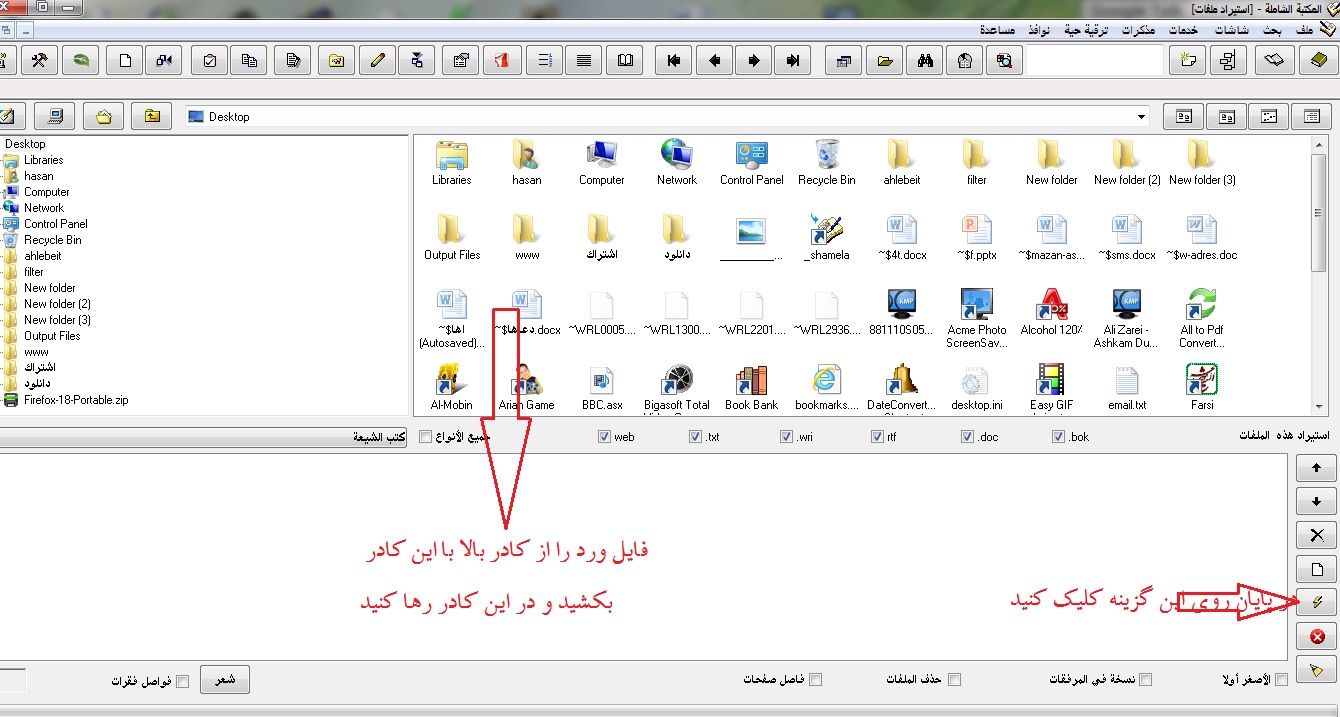This screenshot has height=717, width=1340.
Task: Open the ترقية حية menu
Action: point(1085,31)
